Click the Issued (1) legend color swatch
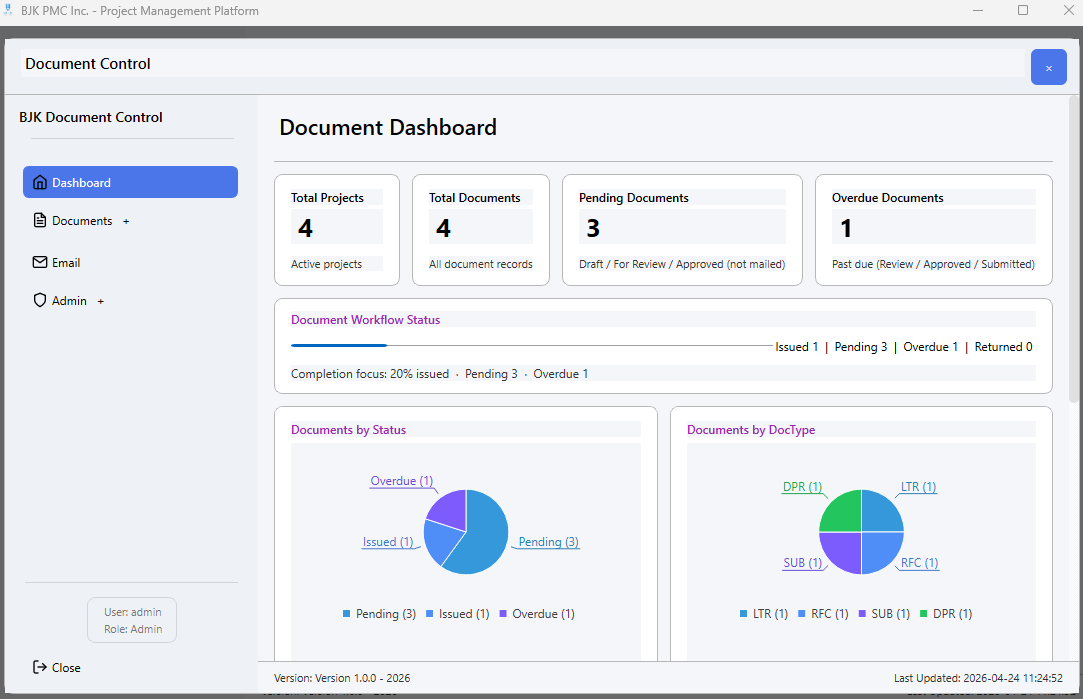This screenshot has width=1083, height=699. [430, 613]
